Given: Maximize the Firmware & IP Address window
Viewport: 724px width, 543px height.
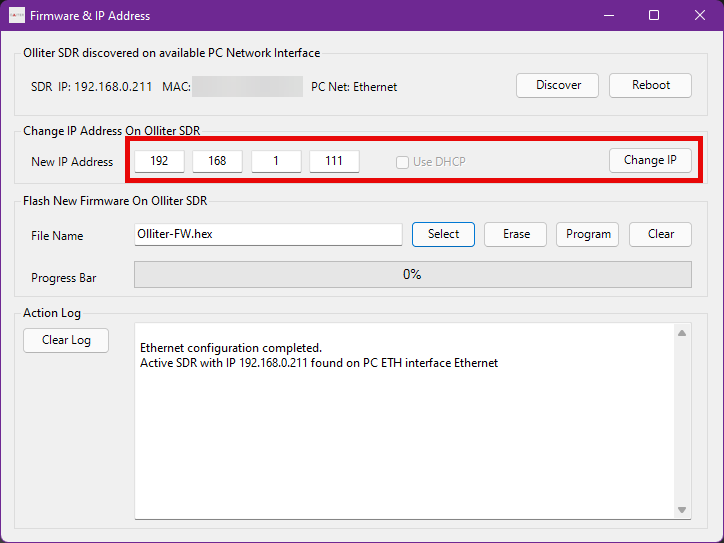Looking at the screenshot, I should click(x=654, y=16).
